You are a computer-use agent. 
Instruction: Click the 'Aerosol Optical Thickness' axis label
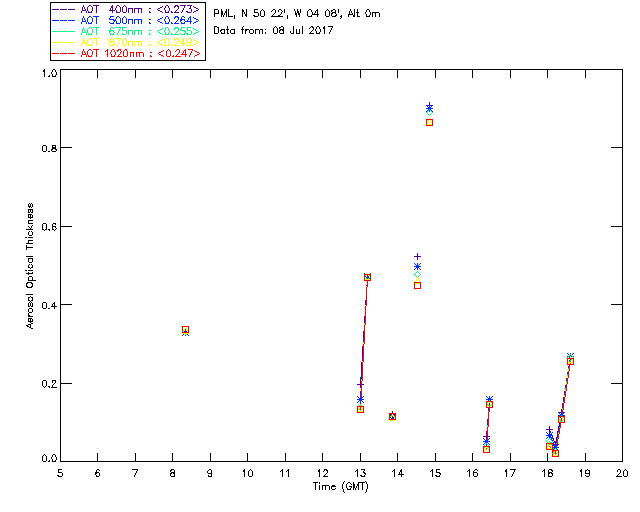pyautogui.click(x=30, y=266)
